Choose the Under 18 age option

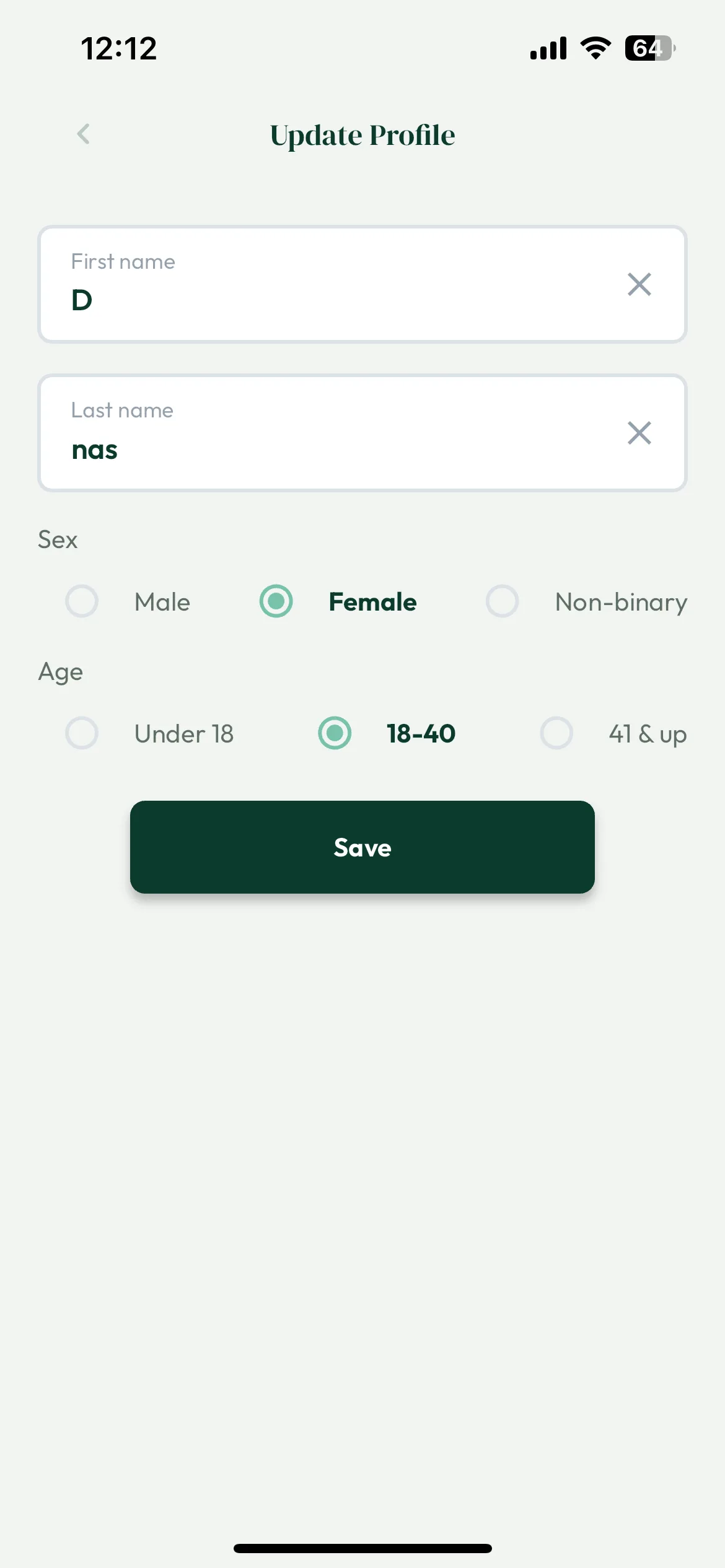tap(82, 733)
